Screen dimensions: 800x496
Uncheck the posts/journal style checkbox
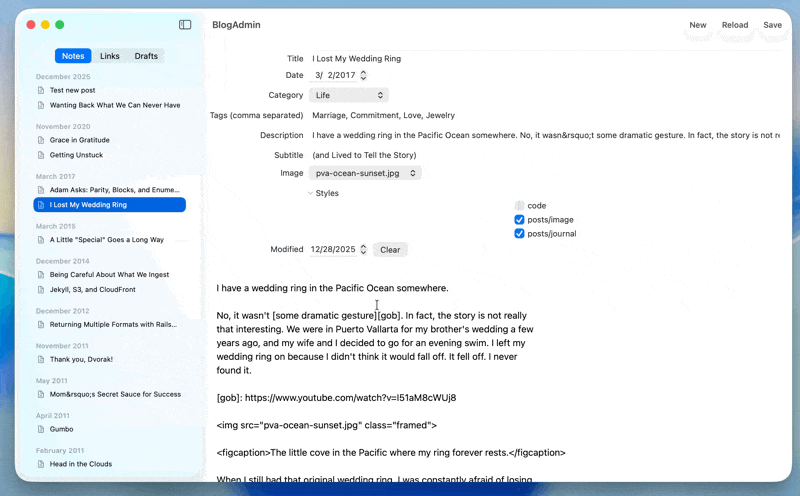pyautogui.click(x=519, y=234)
